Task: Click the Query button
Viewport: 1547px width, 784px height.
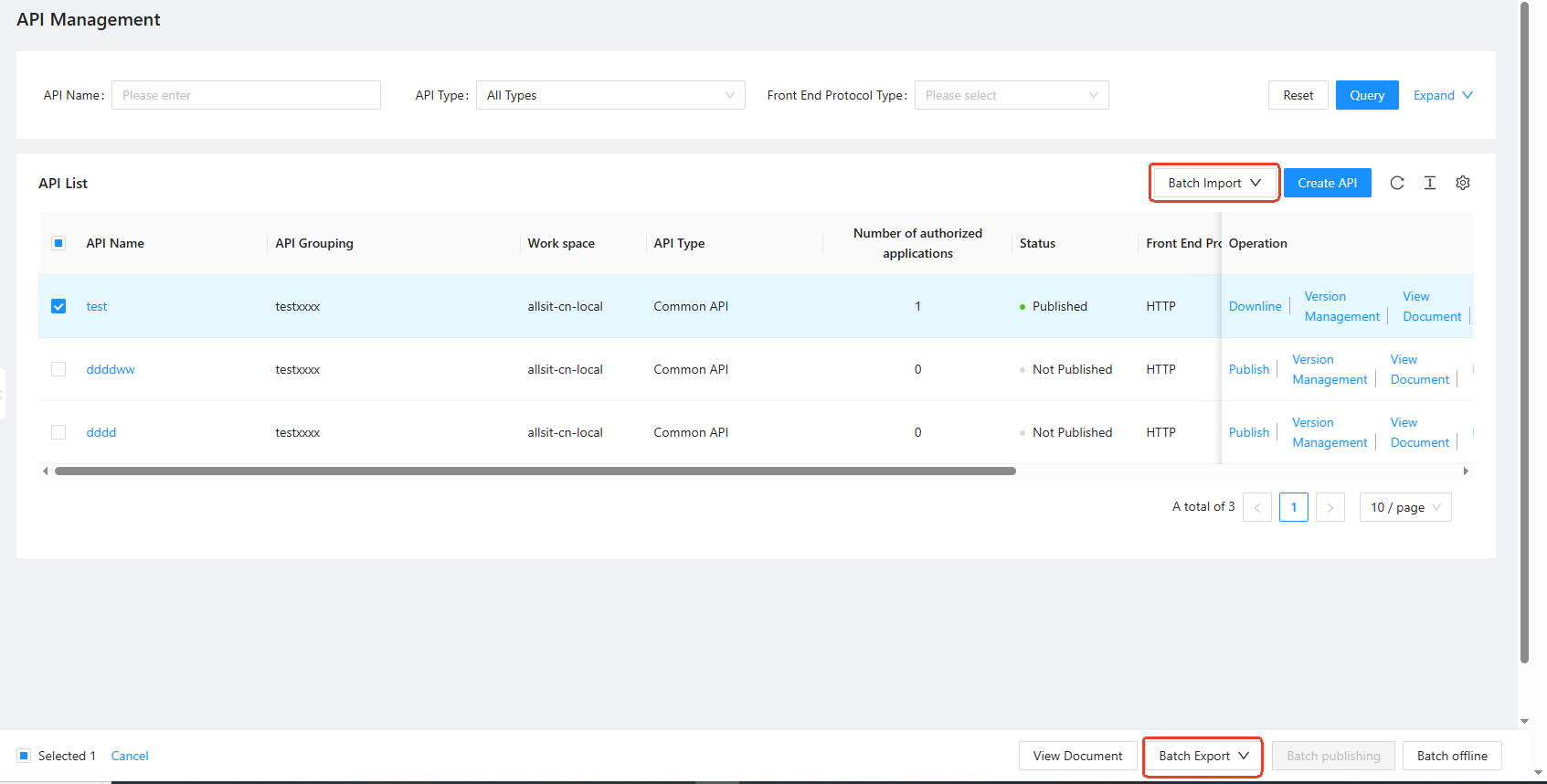Action: click(1367, 95)
